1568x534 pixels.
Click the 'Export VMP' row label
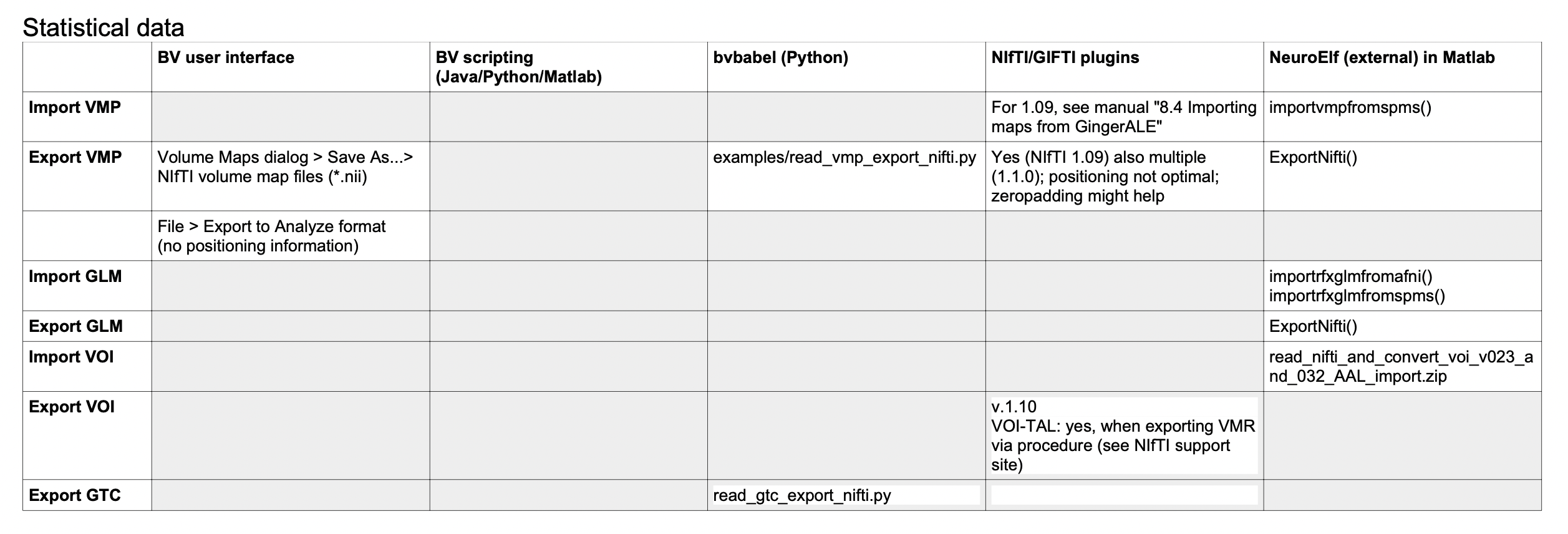[x=75, y=157]
